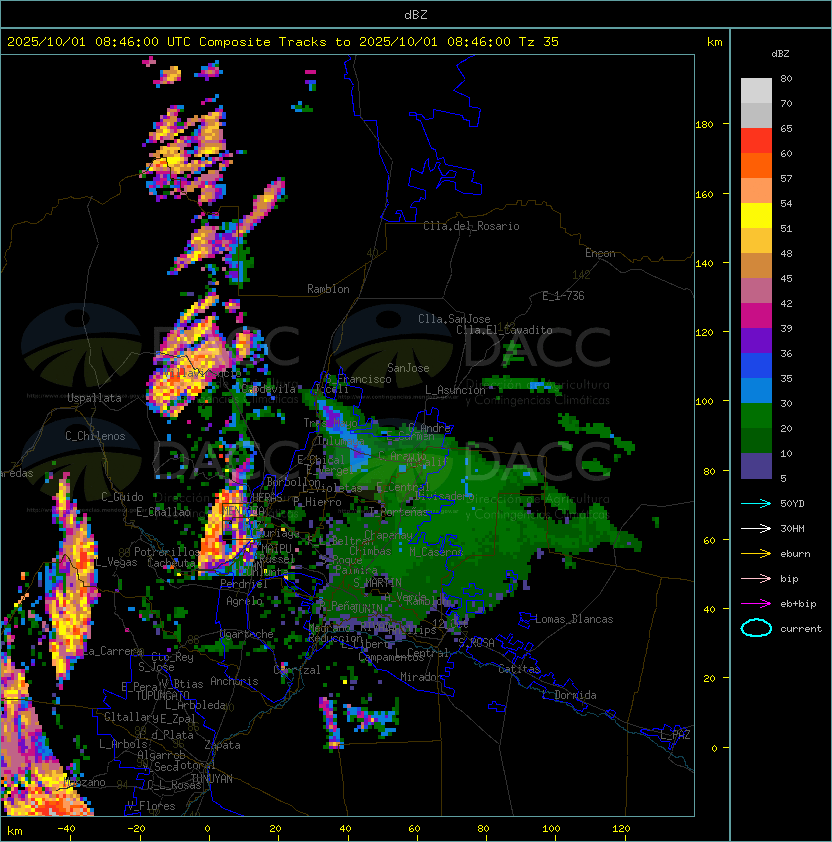Select the royal blue 35–36 dBZ swatch
This screenshot has width=832, height=842.
(x=756, y=366)
